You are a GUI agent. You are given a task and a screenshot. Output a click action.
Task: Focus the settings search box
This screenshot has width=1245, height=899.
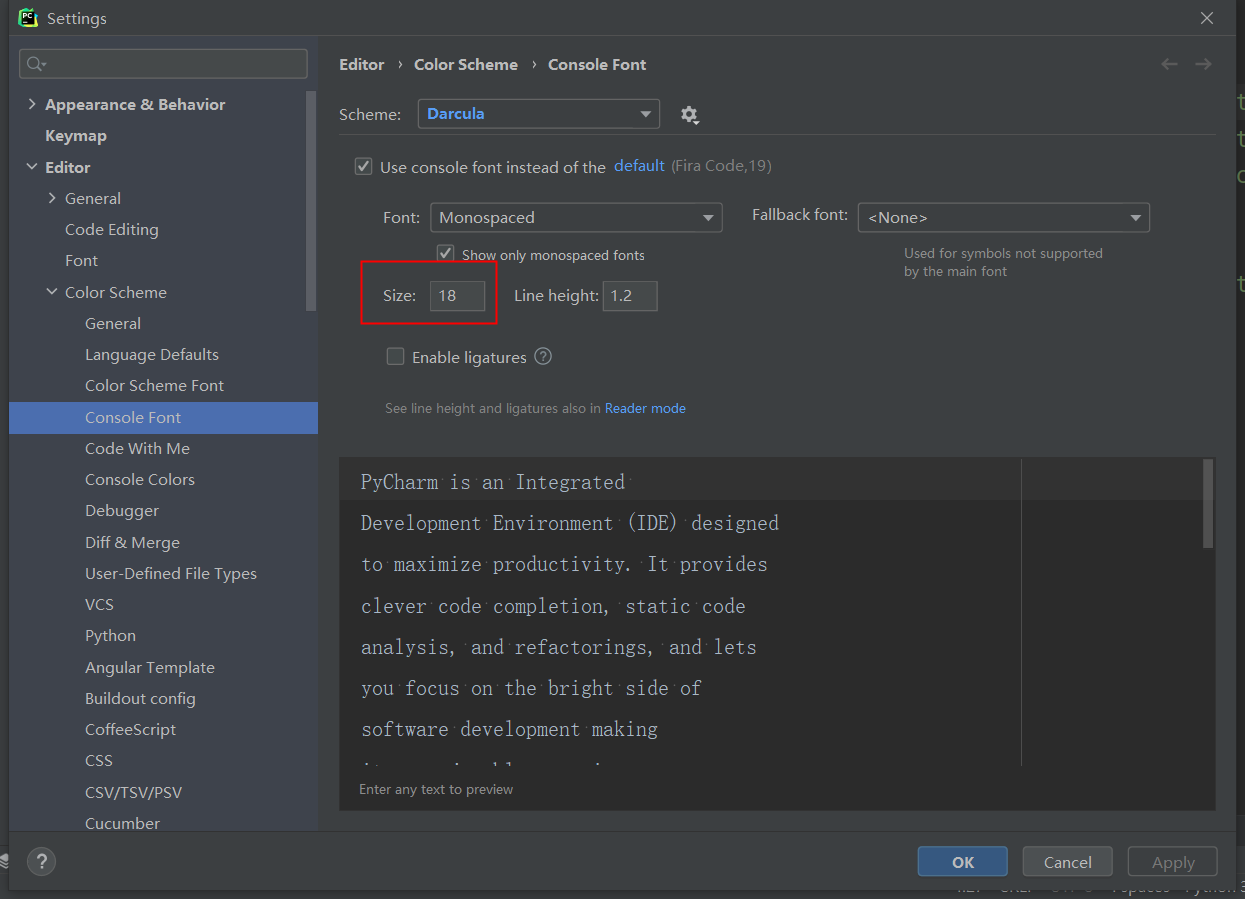click(x=163, y=64)
